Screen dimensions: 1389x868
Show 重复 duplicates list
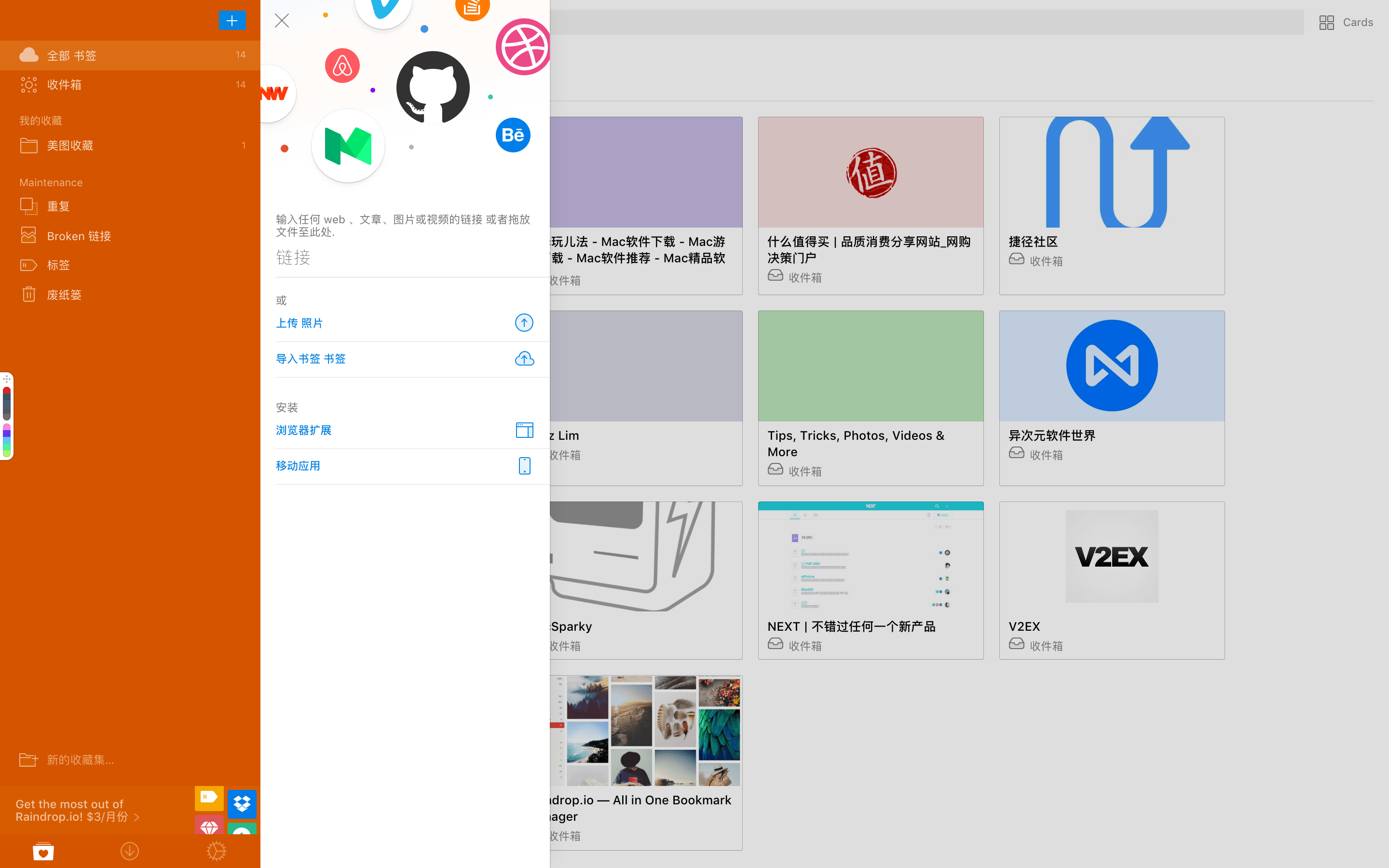point(130,206)
